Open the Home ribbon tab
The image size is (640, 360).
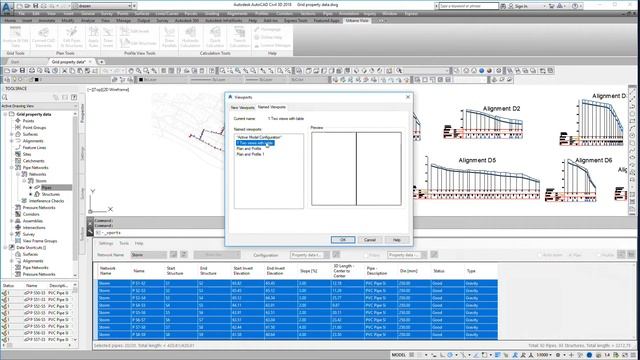click(x=10, y=20)
